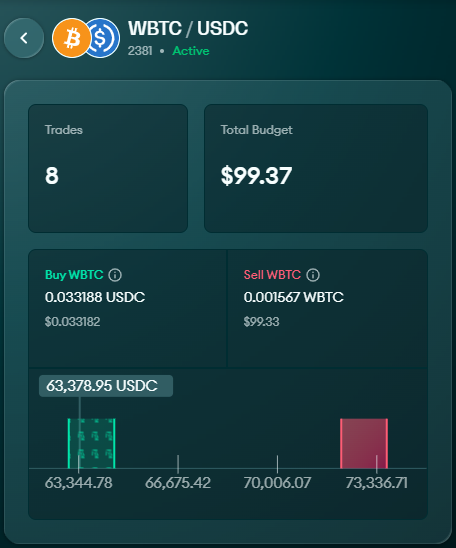Click the $0.033182 fiat value
Image resolution: width=456 pixels, height=548 pixels.
72,322
